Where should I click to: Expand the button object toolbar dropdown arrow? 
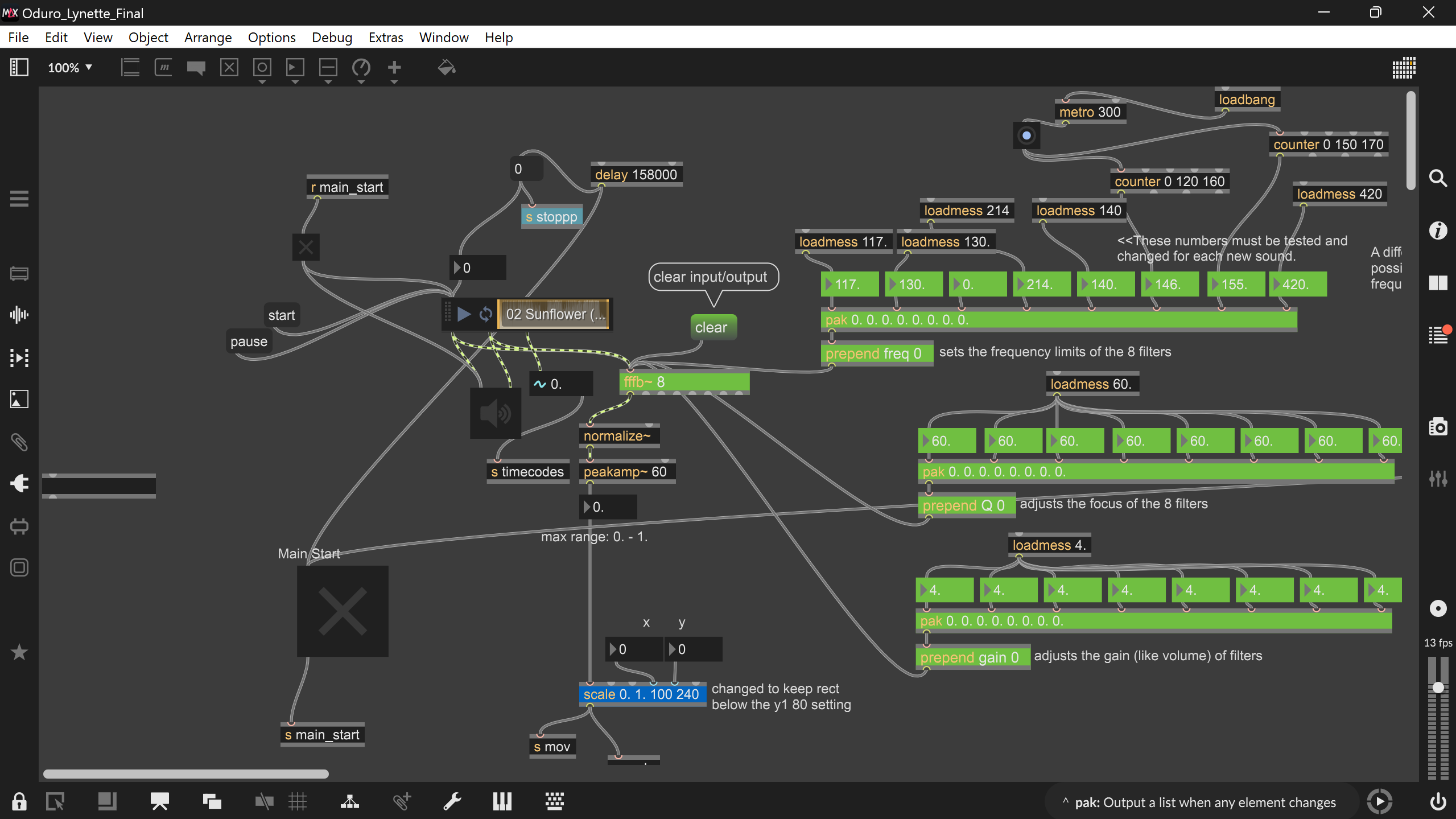pyautogui.click(x=262, y=83)
